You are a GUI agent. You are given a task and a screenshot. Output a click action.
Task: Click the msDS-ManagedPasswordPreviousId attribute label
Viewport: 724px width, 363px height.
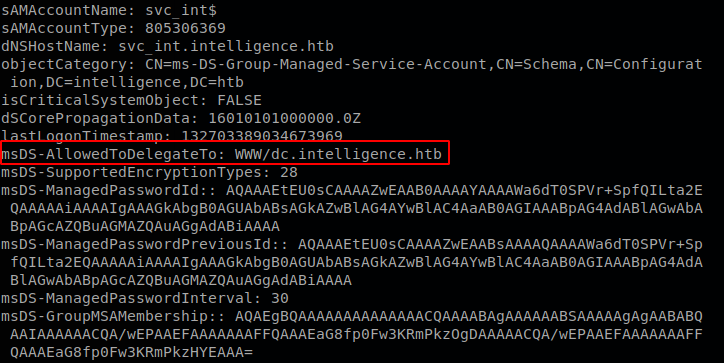click(x=145, y=244)
